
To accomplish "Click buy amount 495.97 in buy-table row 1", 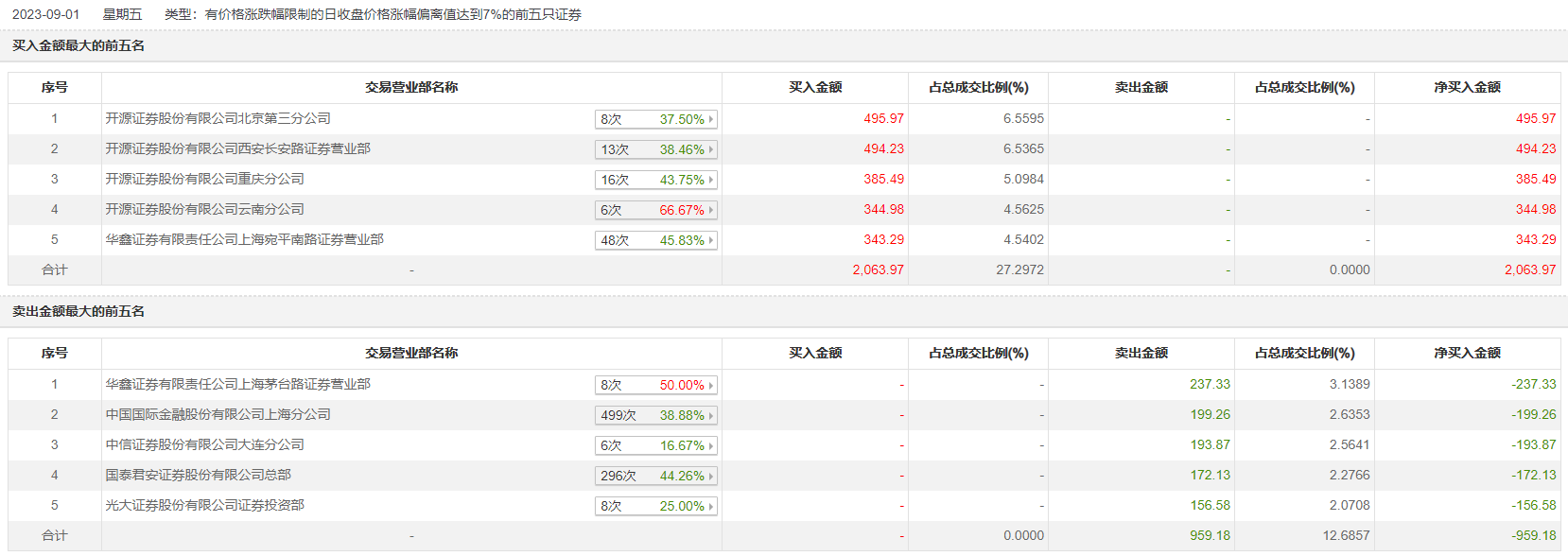I will [883, 118].
